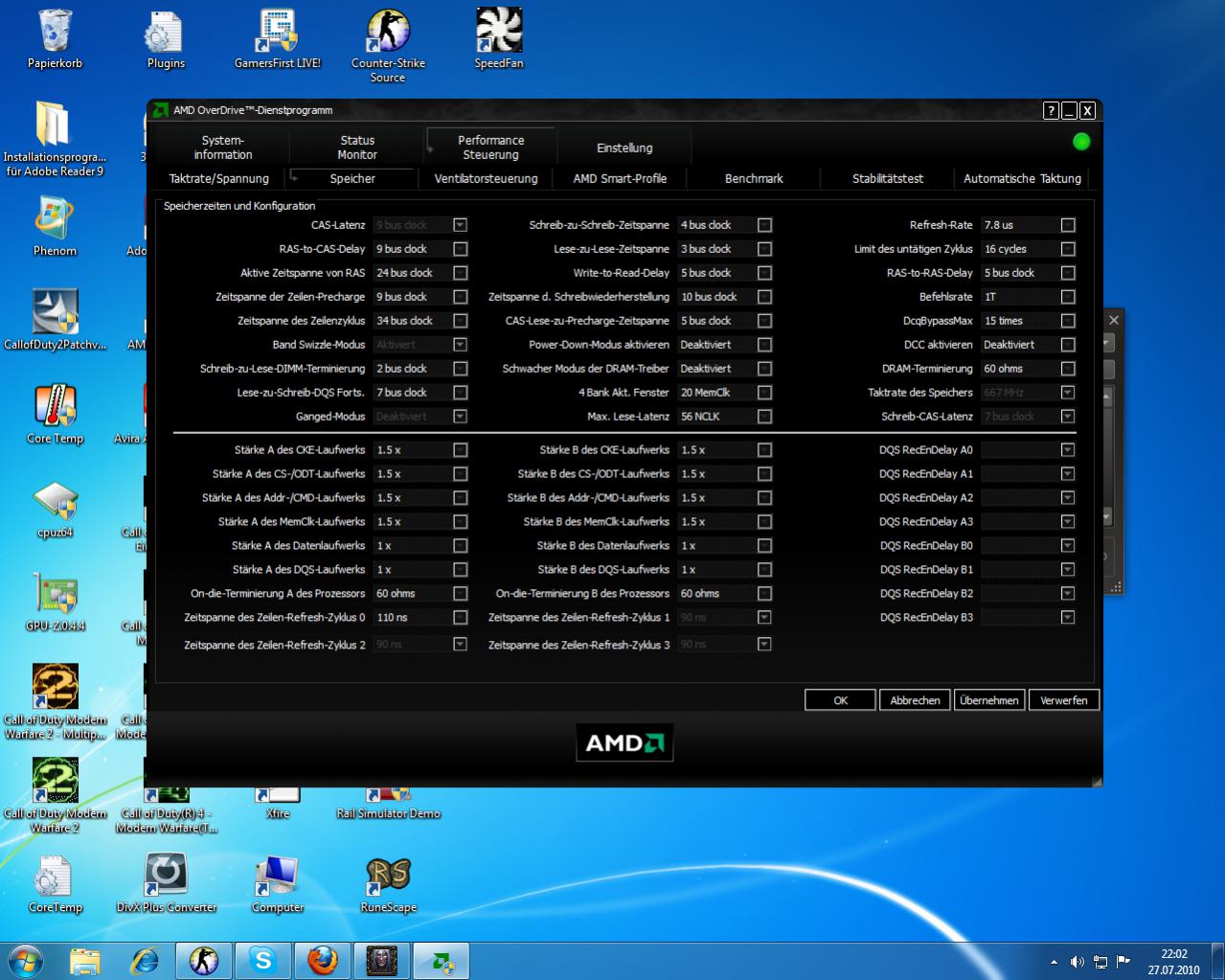Open the SpeedFan desktop shortcut
The height and width of the screenshot is (980, 1225).
pyautogui.click(x=499, y=38)
